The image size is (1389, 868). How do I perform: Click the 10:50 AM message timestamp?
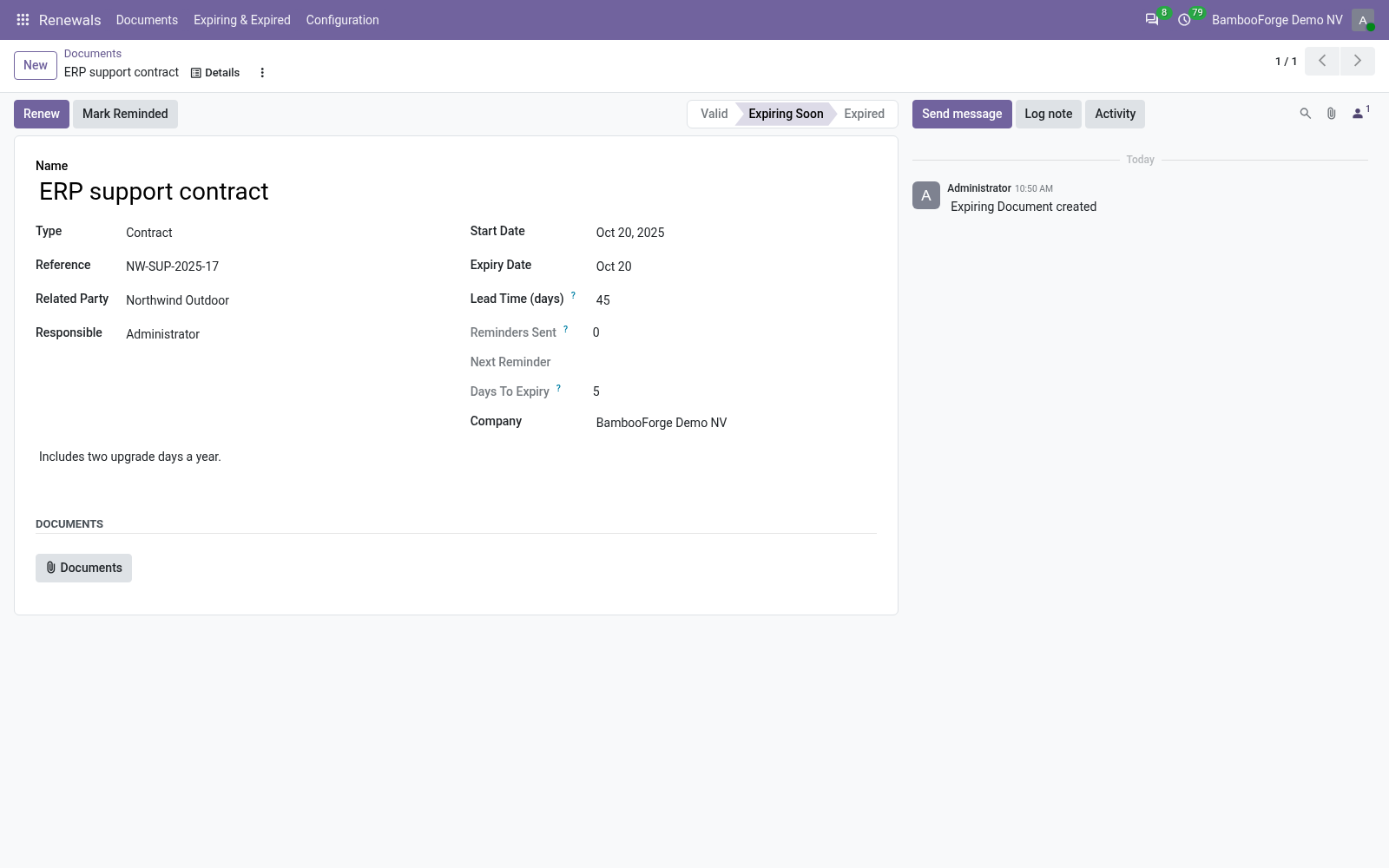point(1034,188)
